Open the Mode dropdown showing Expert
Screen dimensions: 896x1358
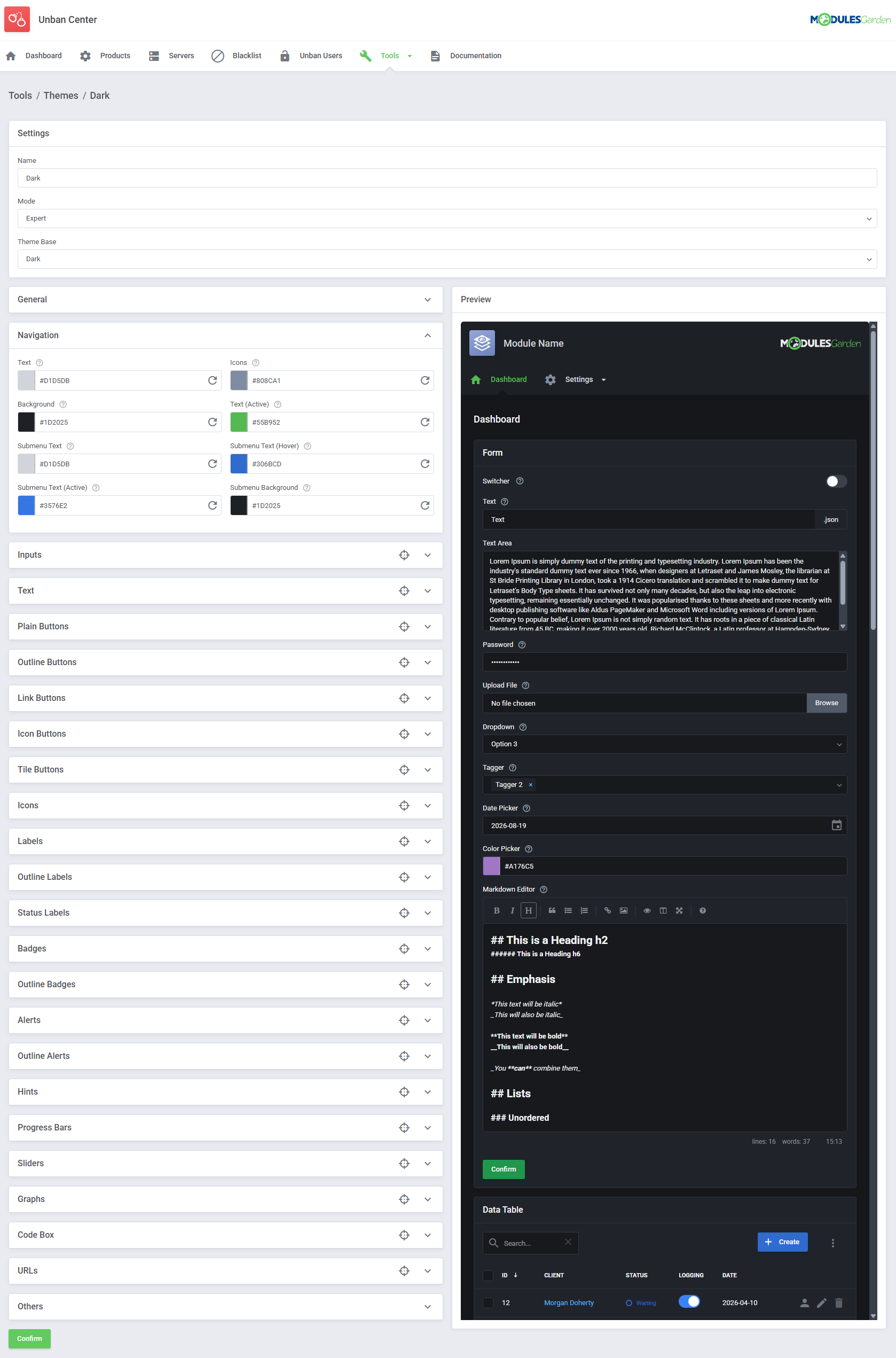click(x=447, y=218)
